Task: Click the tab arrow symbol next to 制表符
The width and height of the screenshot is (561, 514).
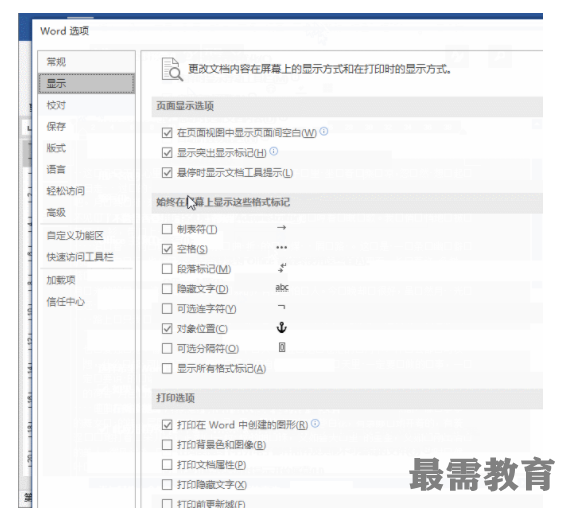Action: coord(282,227)
